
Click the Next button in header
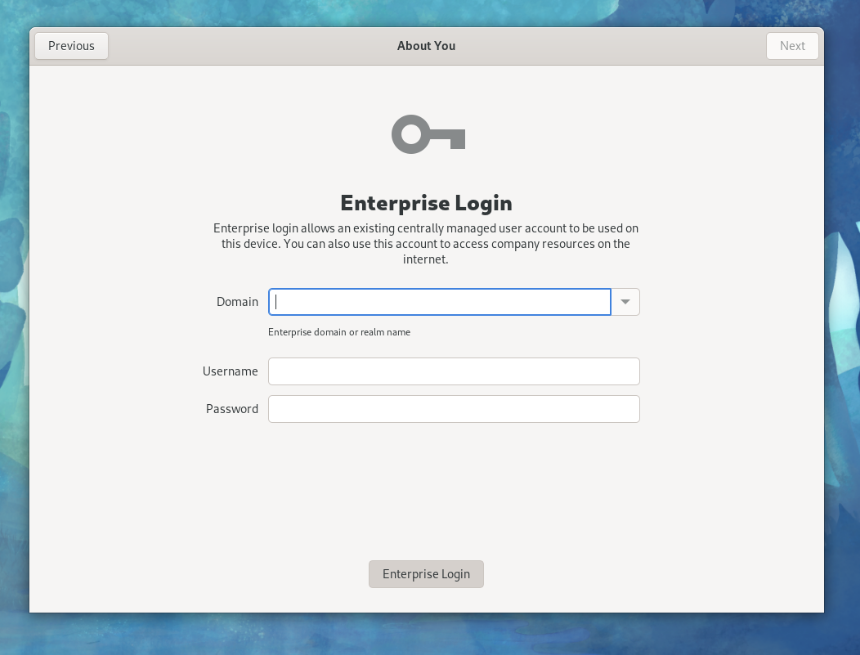pyautogui.click(x=792, y=46)
